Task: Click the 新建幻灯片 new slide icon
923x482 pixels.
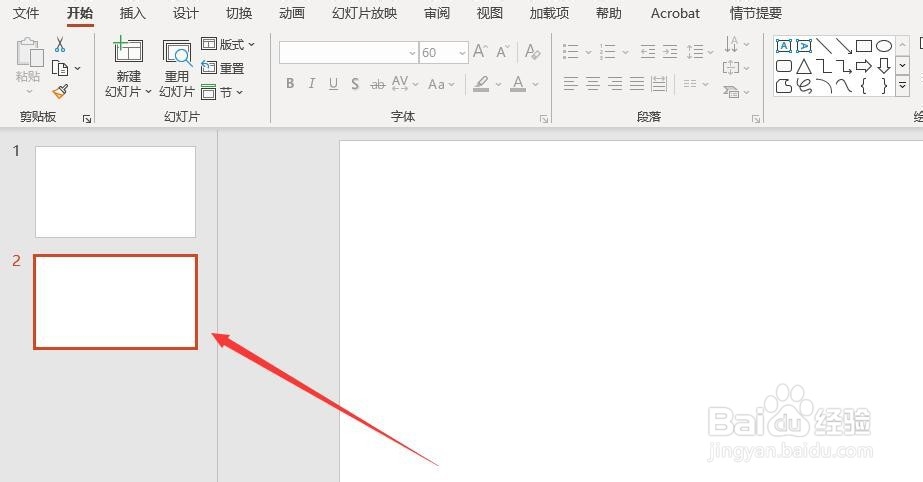Action: click(x=128, y=50)
